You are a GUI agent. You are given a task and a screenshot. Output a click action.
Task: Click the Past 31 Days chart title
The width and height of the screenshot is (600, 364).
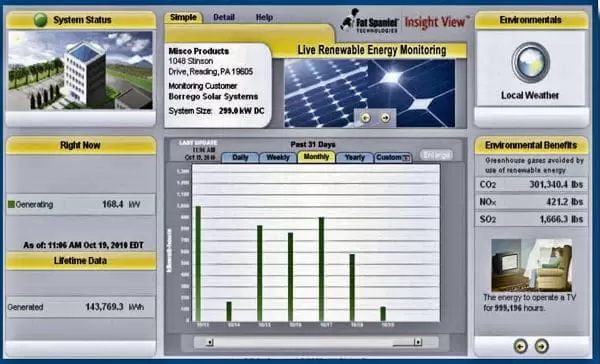(313, 145)
